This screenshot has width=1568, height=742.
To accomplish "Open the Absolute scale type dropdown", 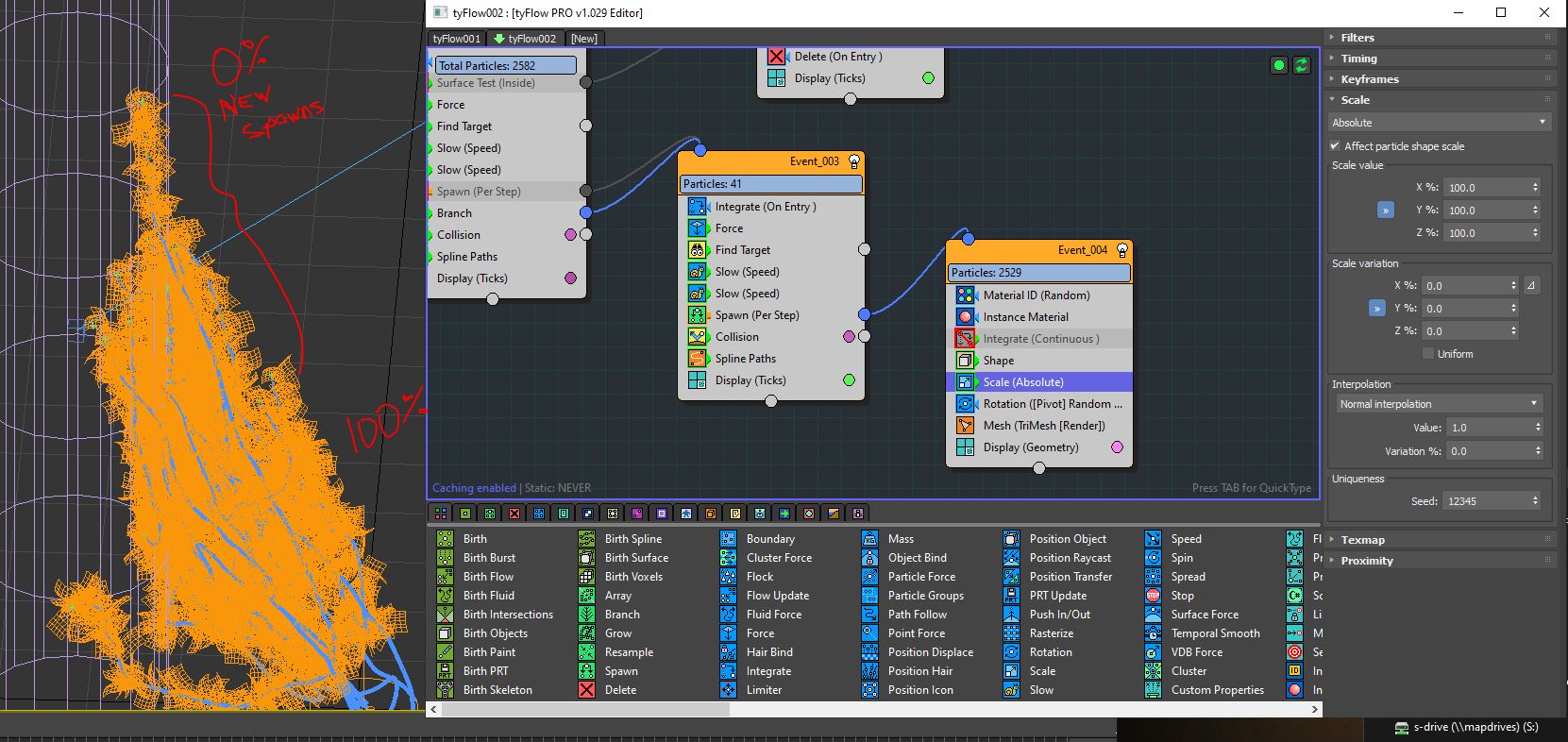I will point(1440,123).
